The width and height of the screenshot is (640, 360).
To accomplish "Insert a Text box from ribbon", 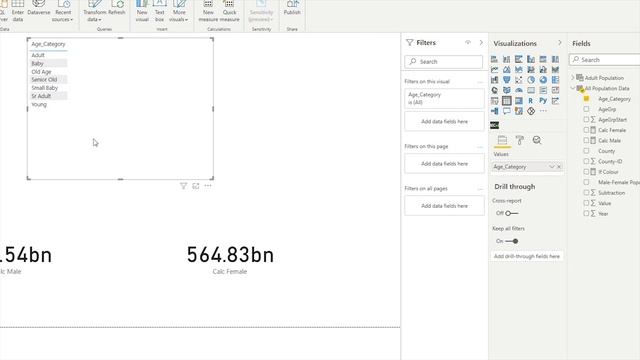I will click(x=160, y=11).
